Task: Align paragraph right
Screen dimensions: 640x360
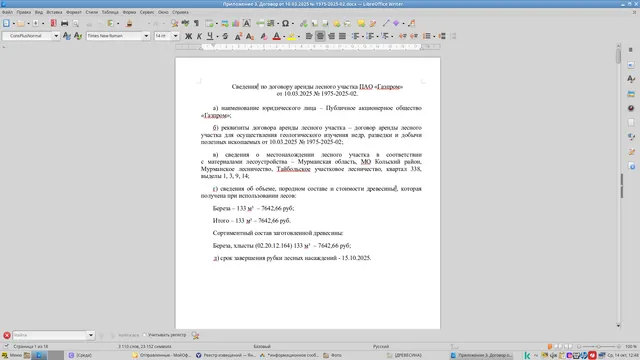Action: pos(331,36)
